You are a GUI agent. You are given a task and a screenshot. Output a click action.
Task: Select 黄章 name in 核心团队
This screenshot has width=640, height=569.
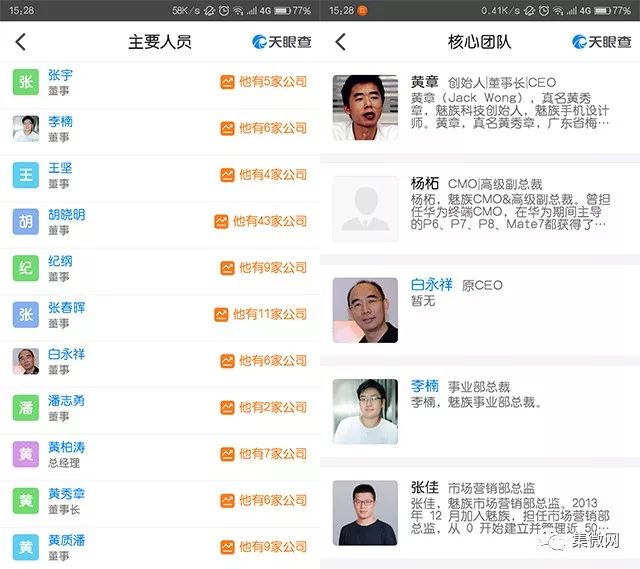[x=424, y=82]
